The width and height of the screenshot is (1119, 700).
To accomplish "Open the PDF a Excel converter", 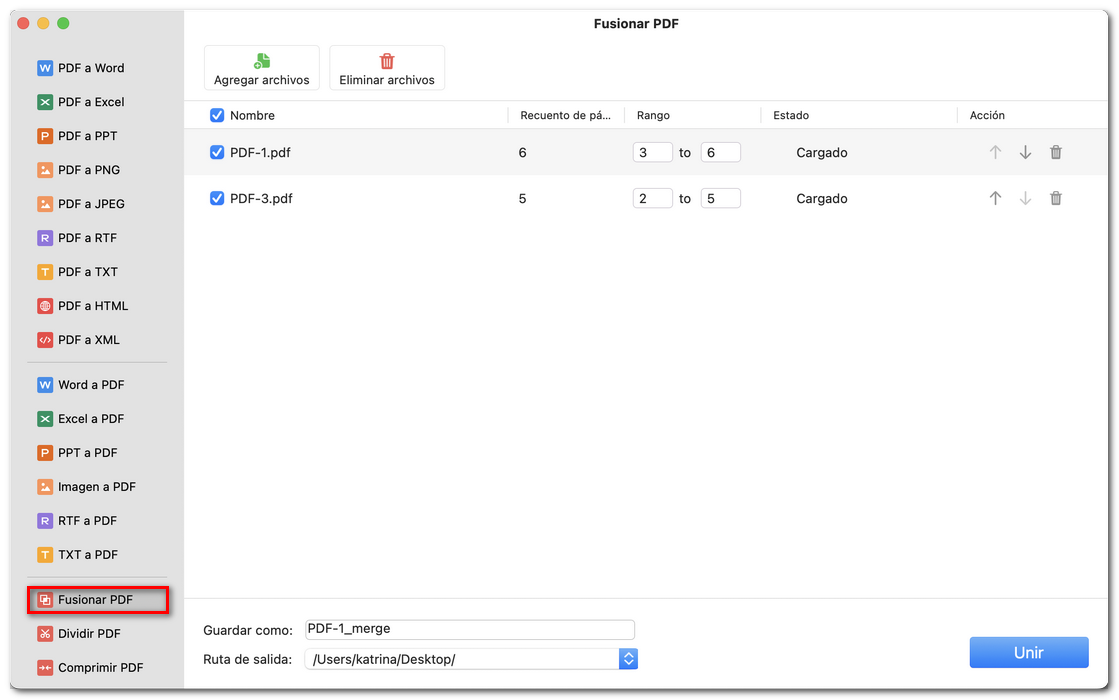I will click(90, 102).
